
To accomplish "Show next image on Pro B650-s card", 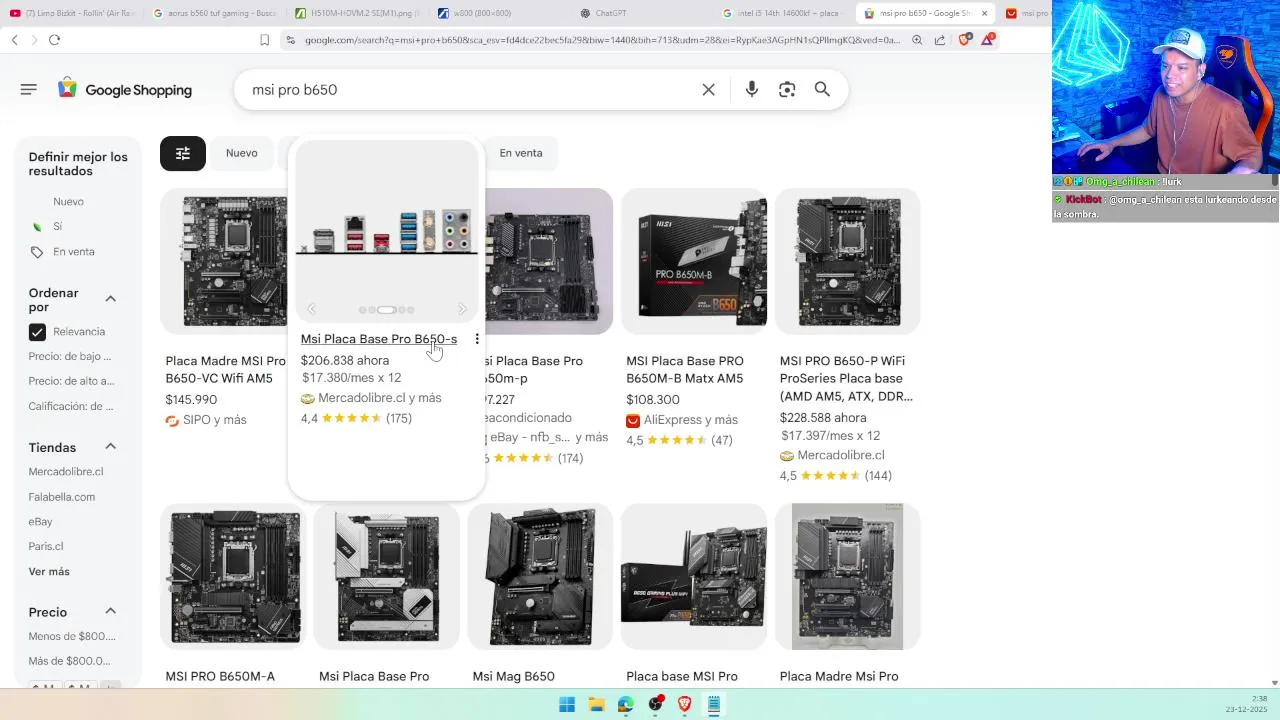I will [462, 310].
